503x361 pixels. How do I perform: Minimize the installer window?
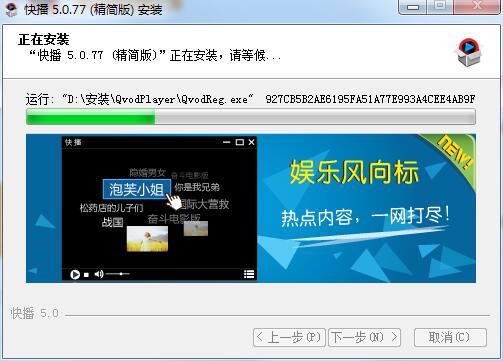coord(413,7)
